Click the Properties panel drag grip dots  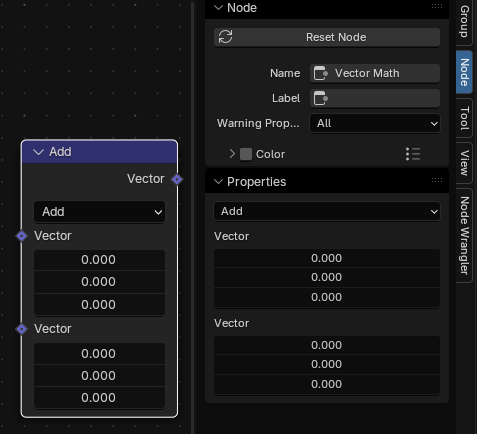tap(437, 180)
